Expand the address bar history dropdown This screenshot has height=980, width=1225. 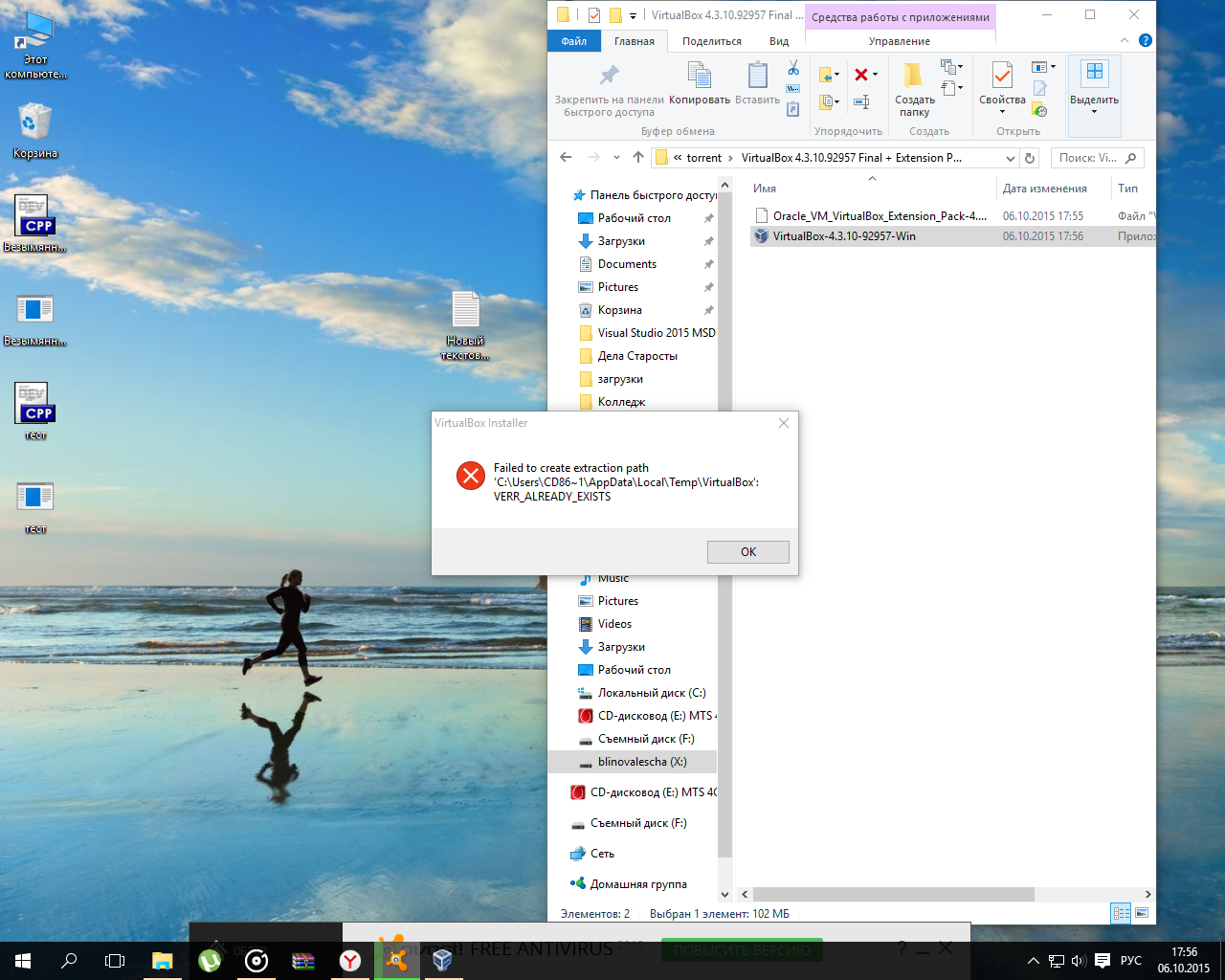(1010, 158)
